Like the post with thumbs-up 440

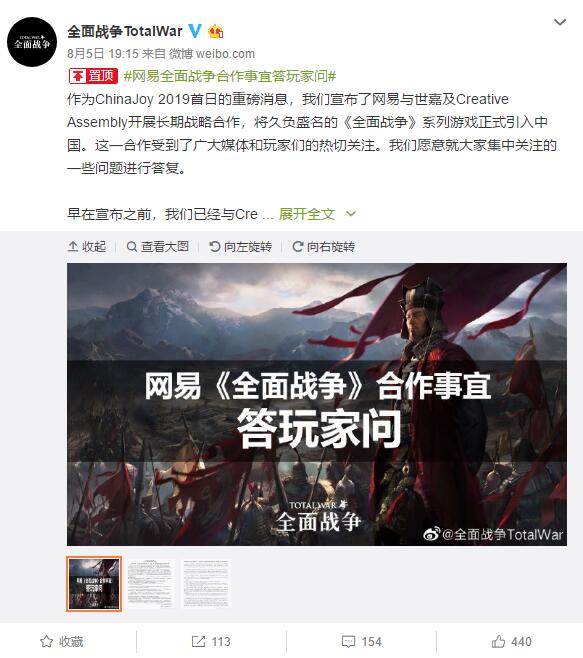511,641
